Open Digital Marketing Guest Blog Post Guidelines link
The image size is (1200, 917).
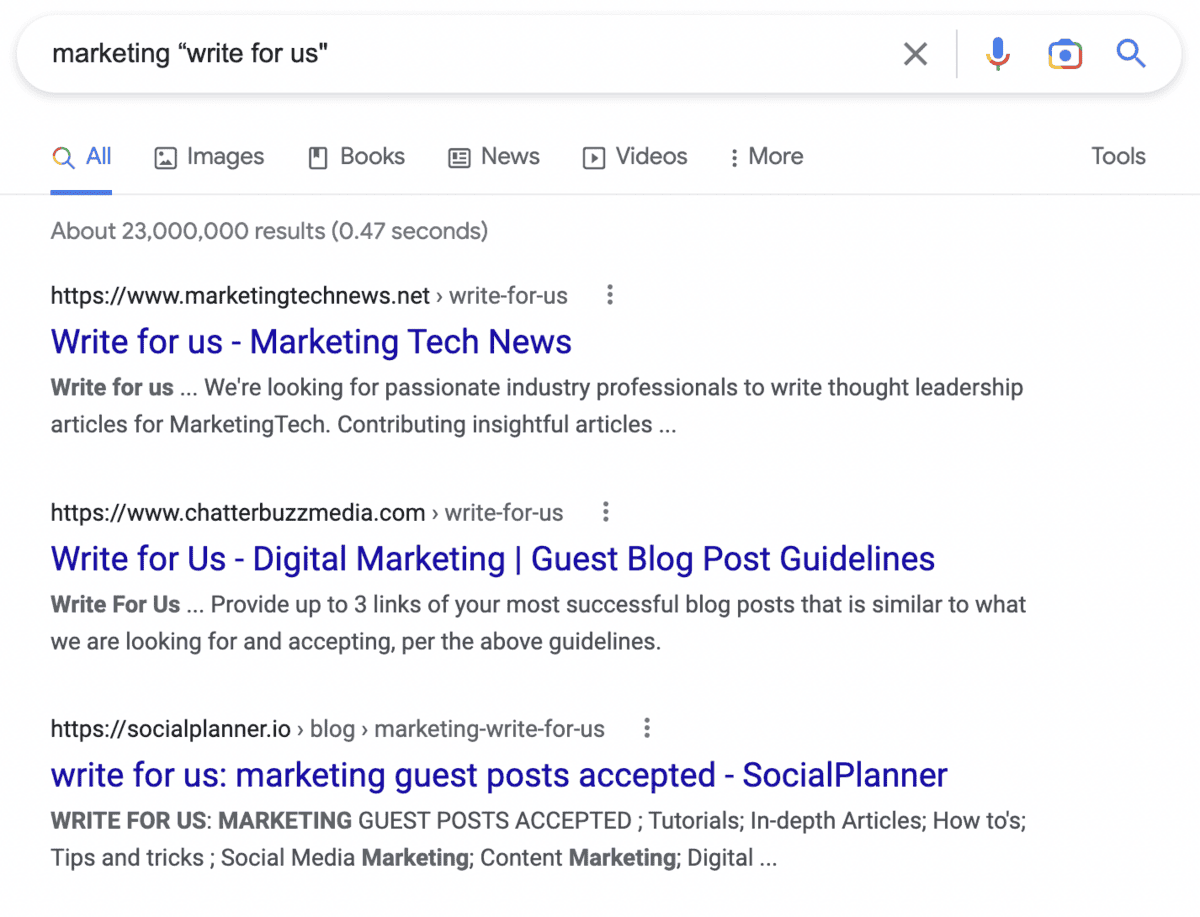click(x=493, y=559)
